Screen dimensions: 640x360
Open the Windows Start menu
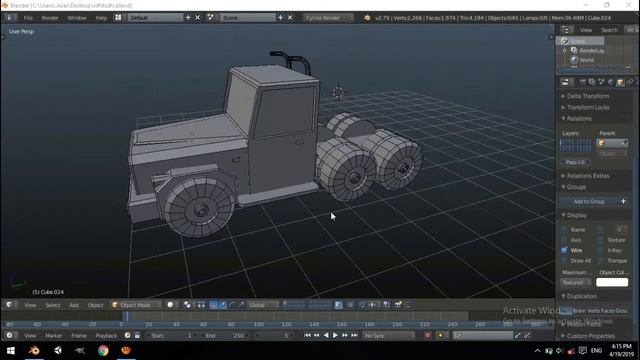(11, 351)
